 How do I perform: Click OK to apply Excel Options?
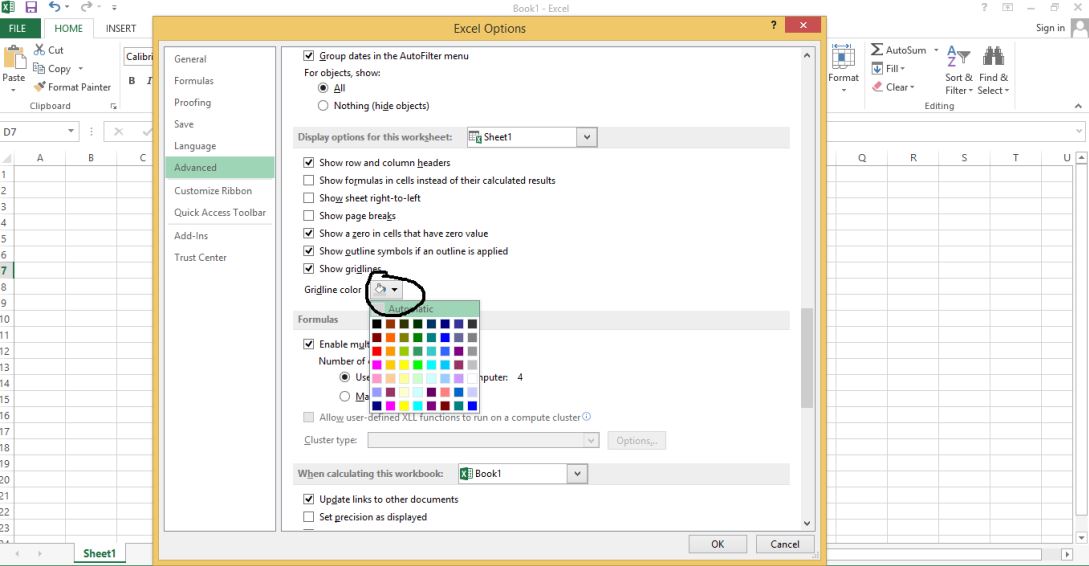[x=717, y=544]
